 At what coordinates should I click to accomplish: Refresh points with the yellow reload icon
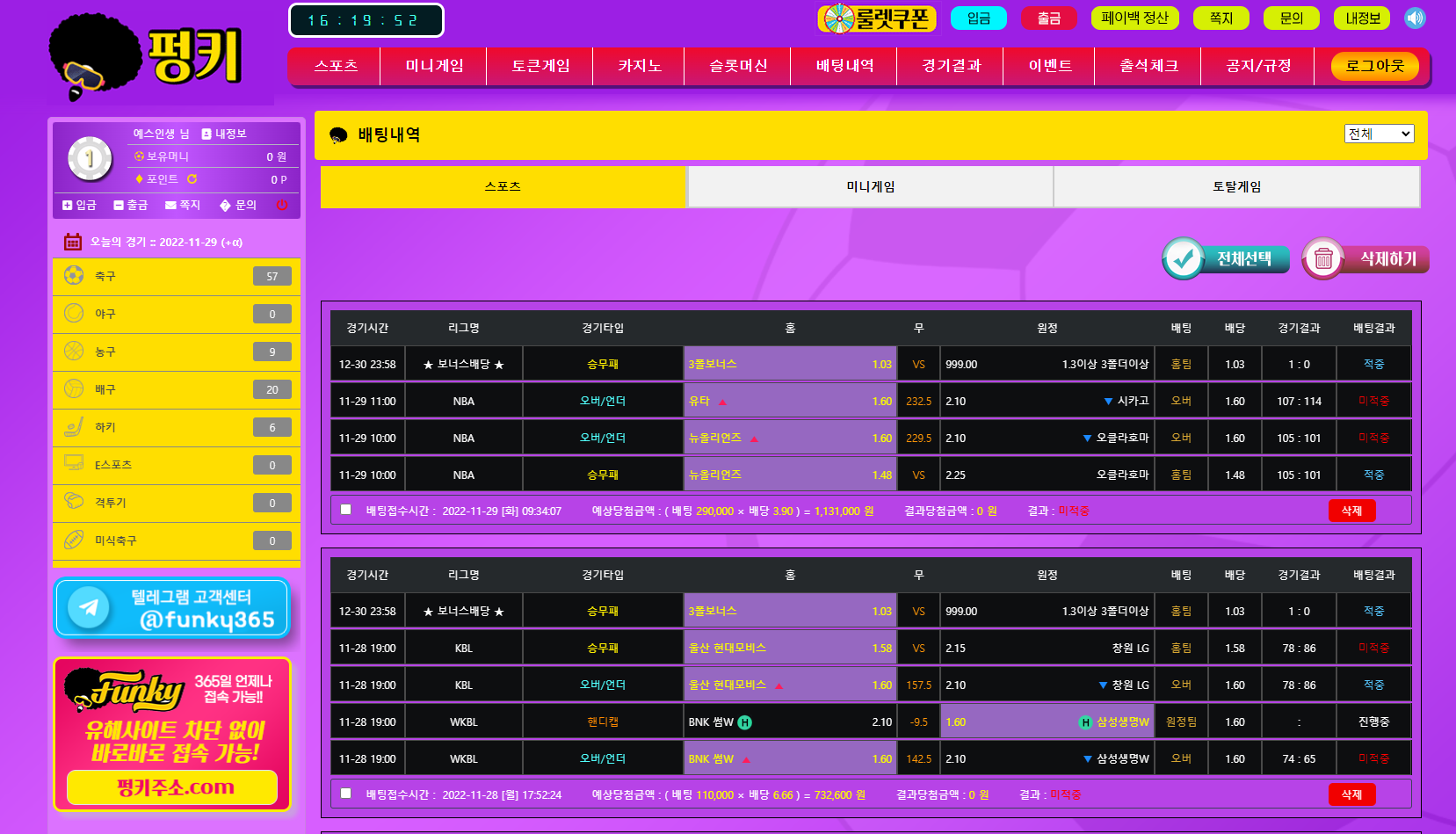192,179
